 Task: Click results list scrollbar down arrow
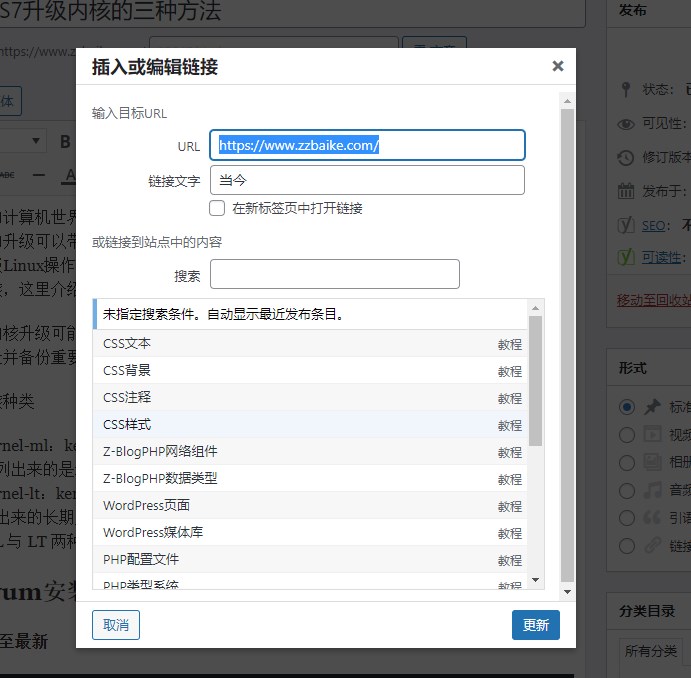point(535,580)
